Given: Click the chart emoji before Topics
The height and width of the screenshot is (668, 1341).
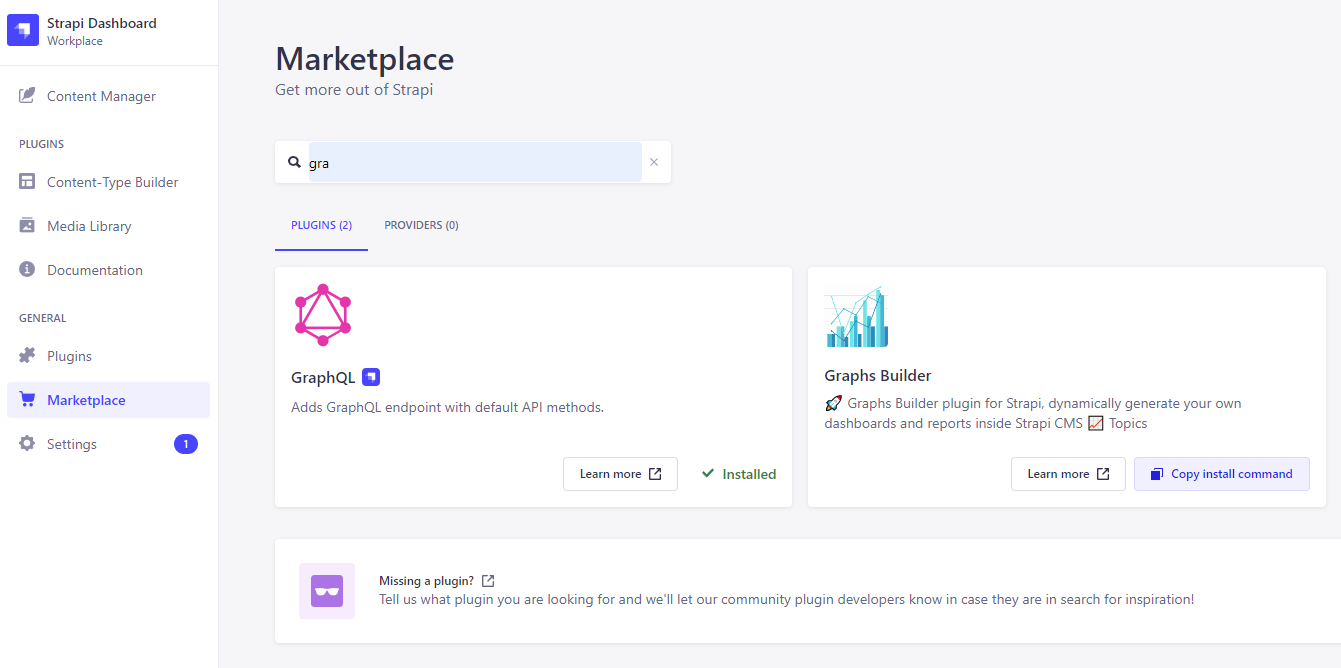Looking at the screenshot, I should coord(1095,423).
